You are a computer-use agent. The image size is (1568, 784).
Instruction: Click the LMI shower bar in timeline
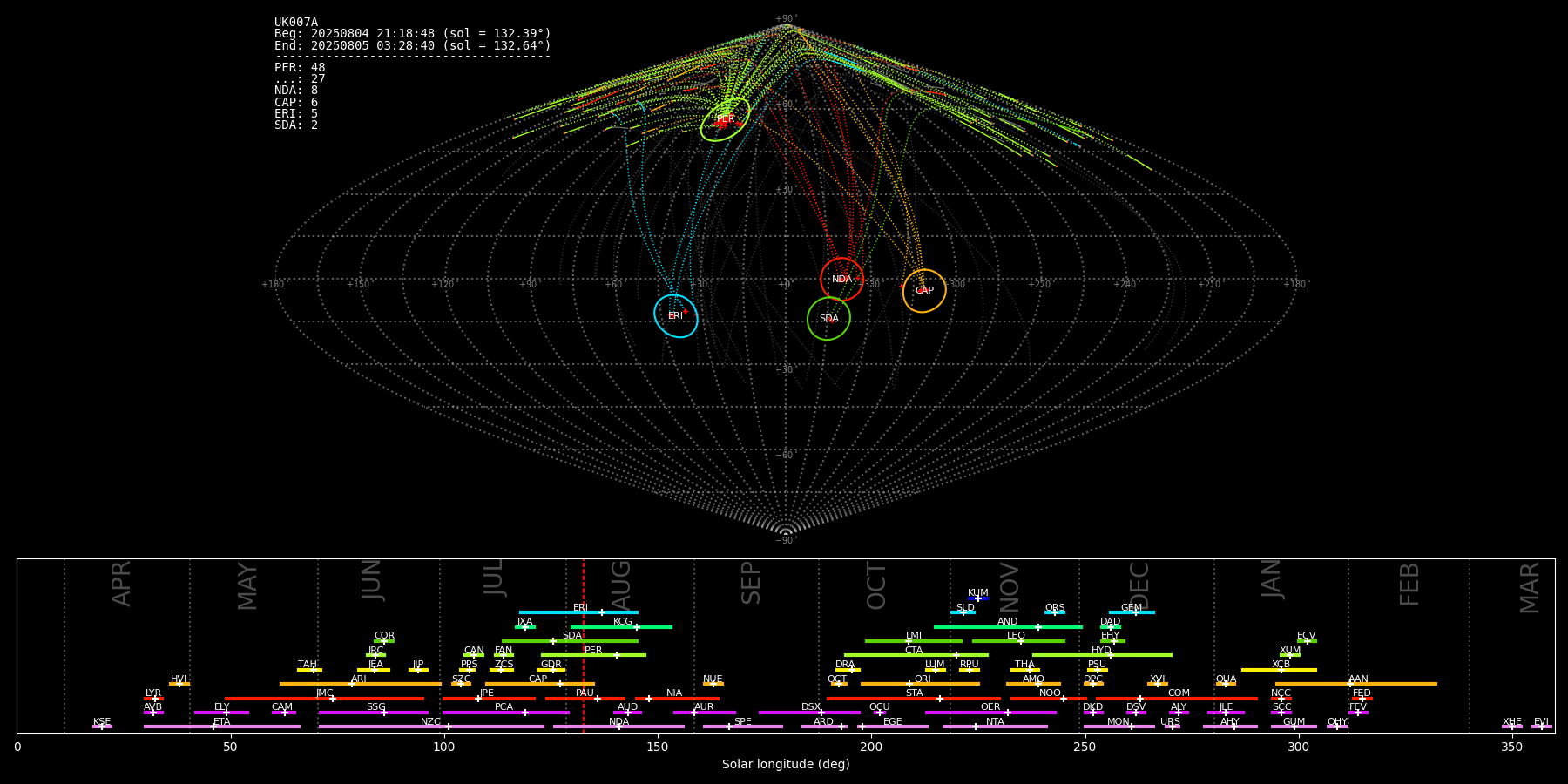coord(914,641)
